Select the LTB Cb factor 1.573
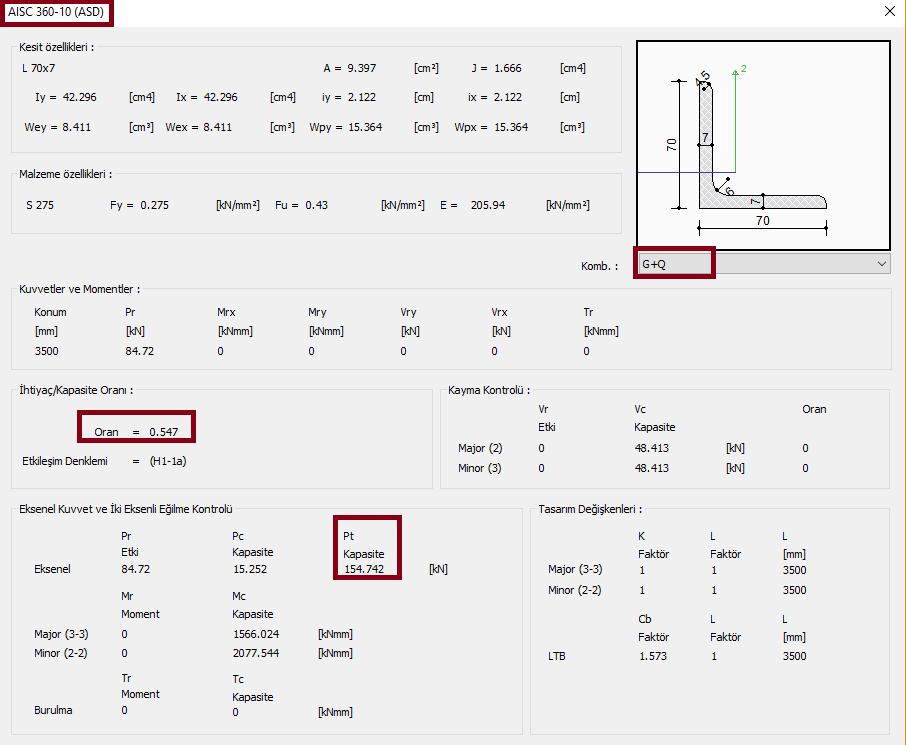The width and height of the screenshot is (906, 745). pos(652,656)
